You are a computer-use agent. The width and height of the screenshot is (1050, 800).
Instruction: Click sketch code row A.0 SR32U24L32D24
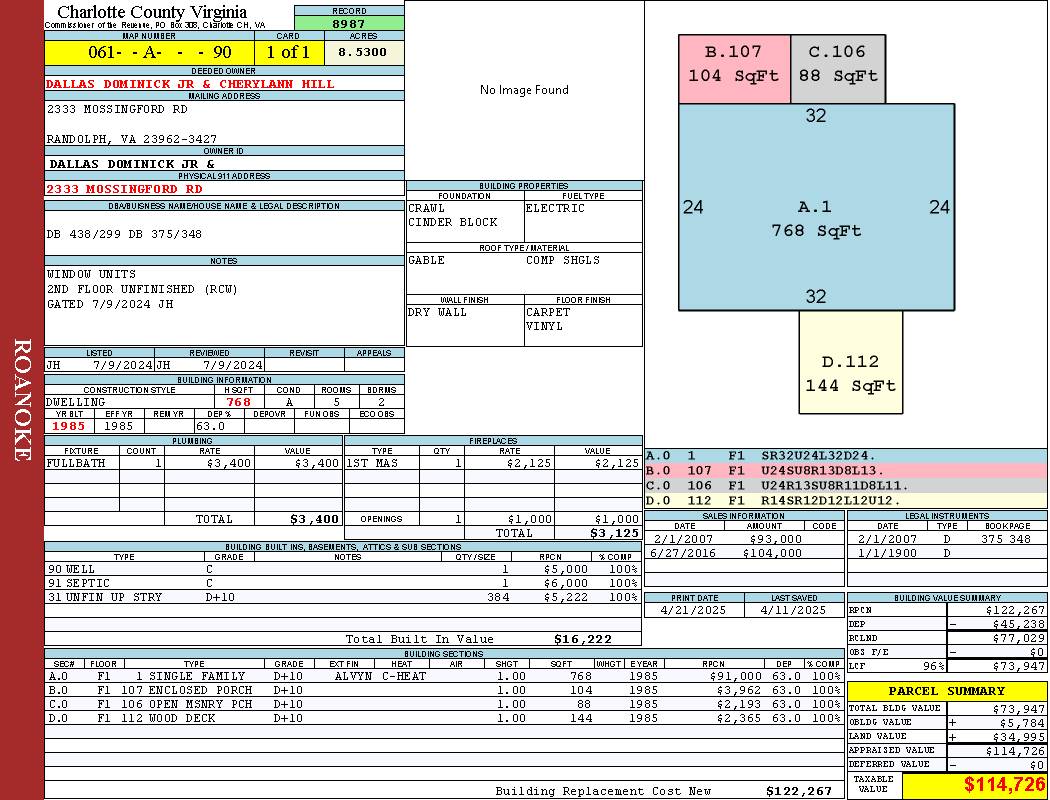pos(846,456)
